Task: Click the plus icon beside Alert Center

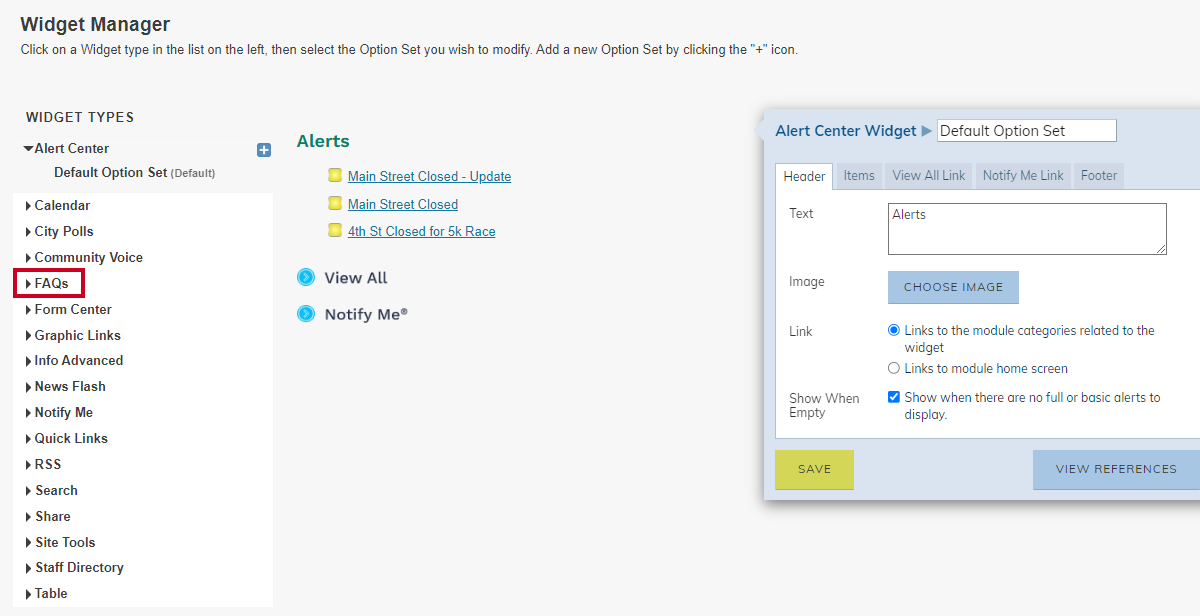Action: coord(264,150)
